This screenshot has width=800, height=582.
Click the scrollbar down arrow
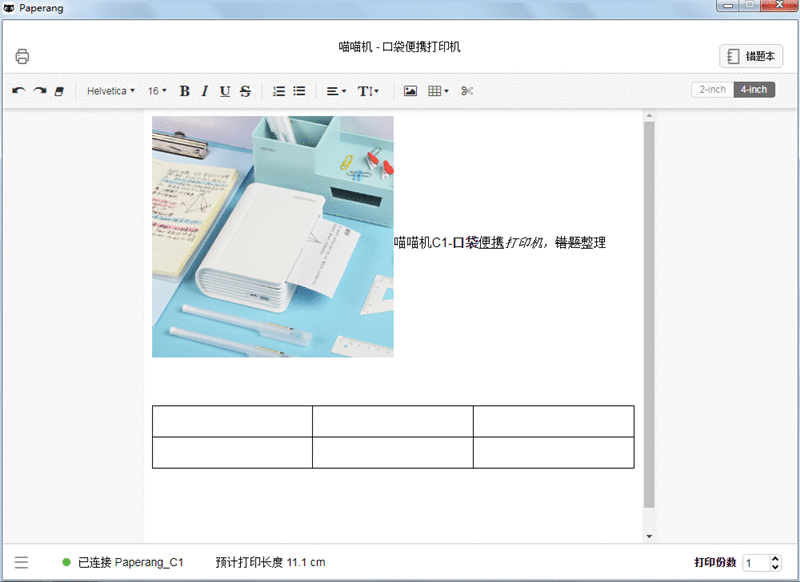pos(649,536)
